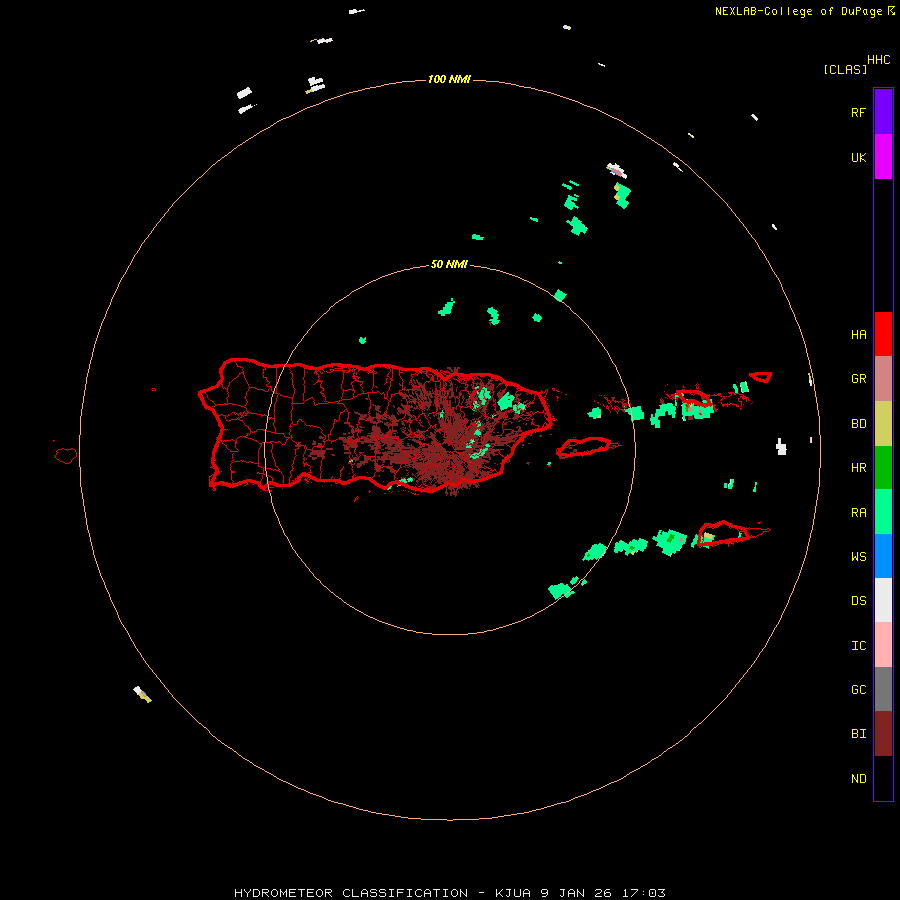Select the gray GC legend swatch
This screenshot has width=900, height=900.
[x=883, y=689]
